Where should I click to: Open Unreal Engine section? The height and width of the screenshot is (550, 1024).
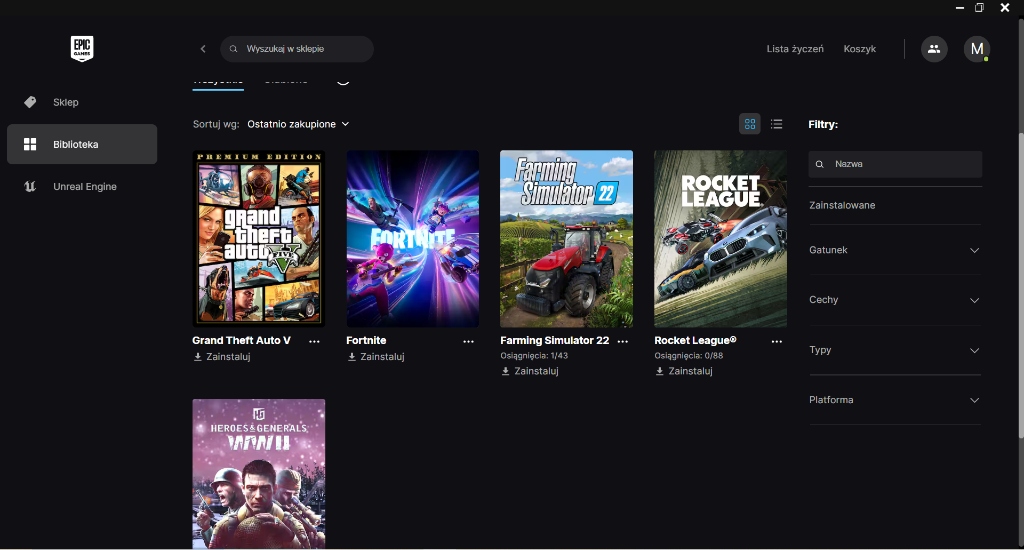pos(82,186)
